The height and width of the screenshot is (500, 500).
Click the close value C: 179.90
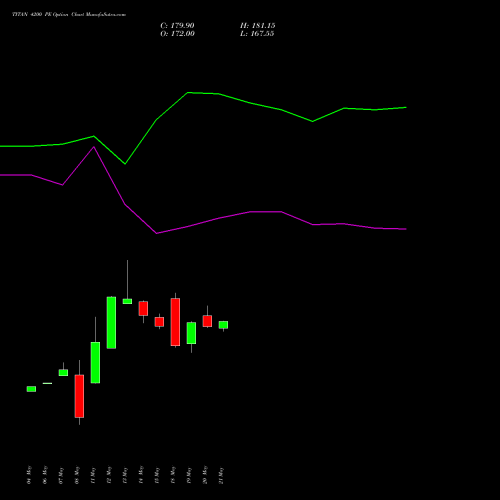point(177,26)
